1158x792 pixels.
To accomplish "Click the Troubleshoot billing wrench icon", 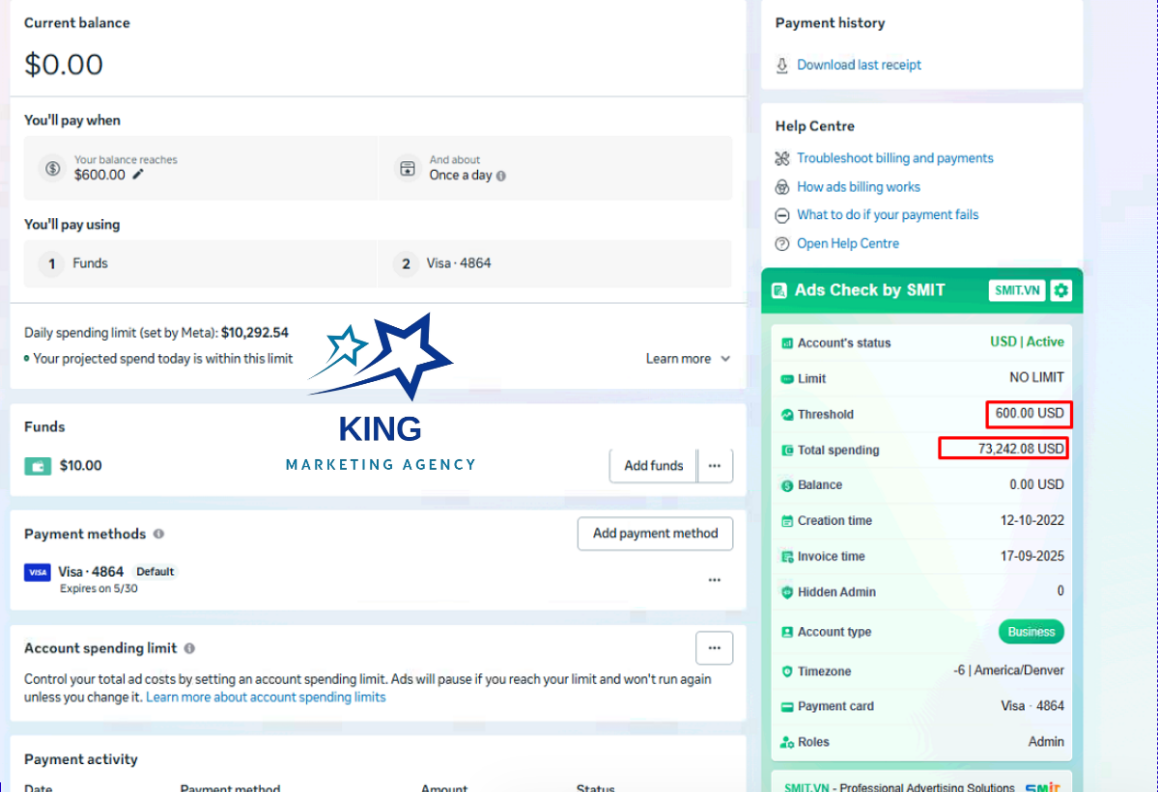I will 782,158.
